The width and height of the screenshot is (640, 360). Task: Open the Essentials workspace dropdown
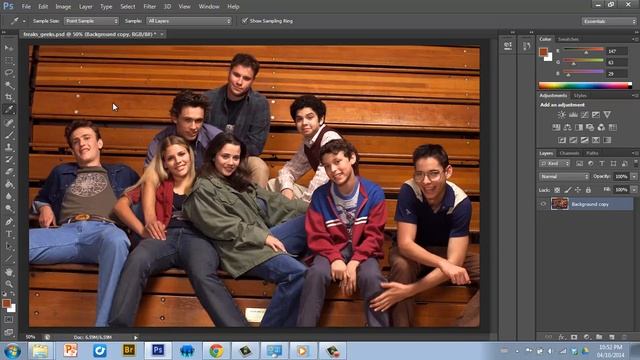(609, 21)
